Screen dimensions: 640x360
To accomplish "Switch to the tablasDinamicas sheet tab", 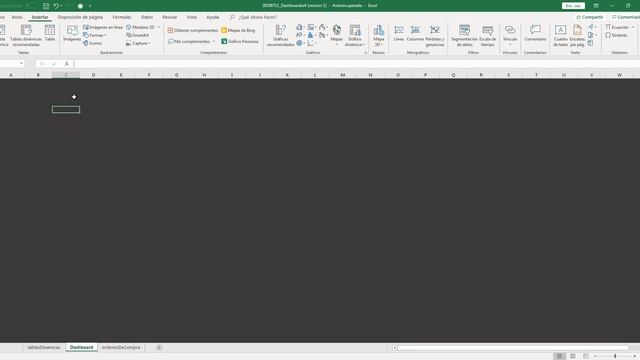I will coord(44,347).
